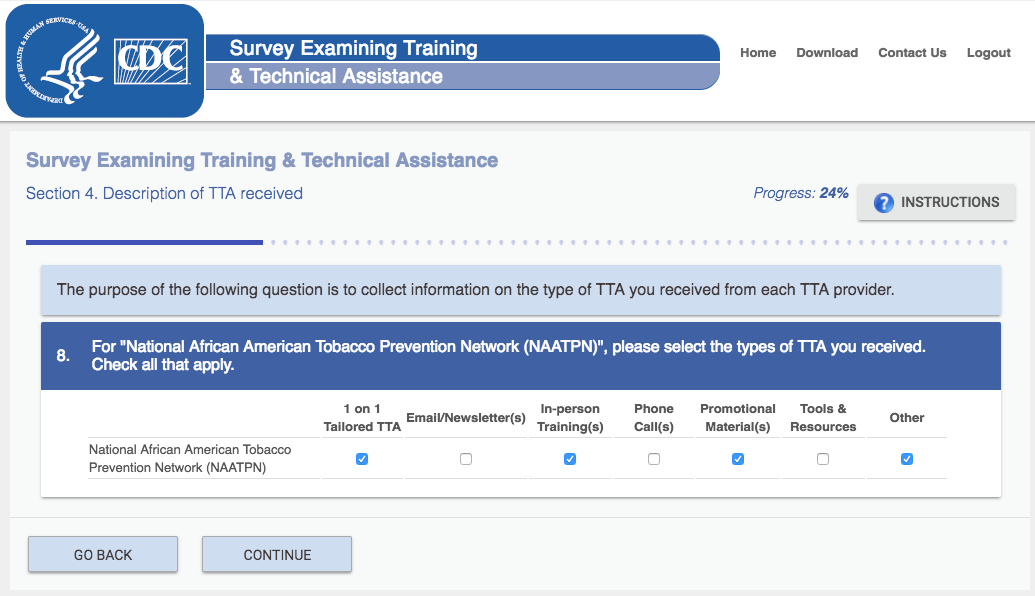Open the INSTRUCTIONS button

pyautogui.click(x=936, y=202)
